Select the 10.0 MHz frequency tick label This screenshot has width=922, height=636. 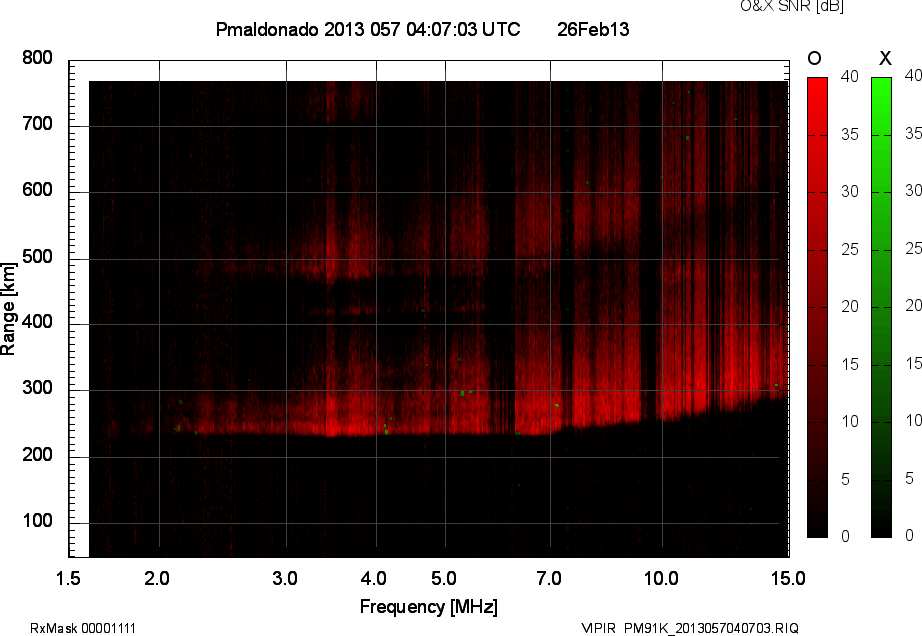[661, 578]
